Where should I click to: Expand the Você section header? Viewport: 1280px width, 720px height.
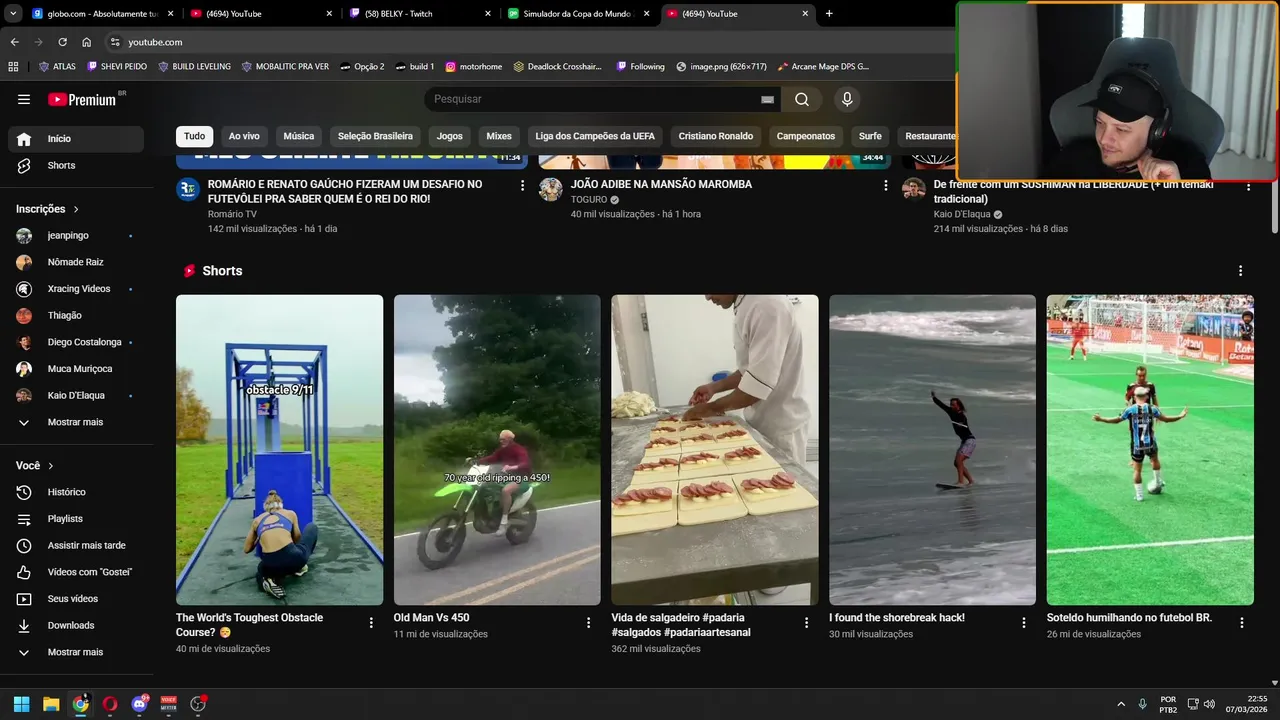click(x=35, y=466)
